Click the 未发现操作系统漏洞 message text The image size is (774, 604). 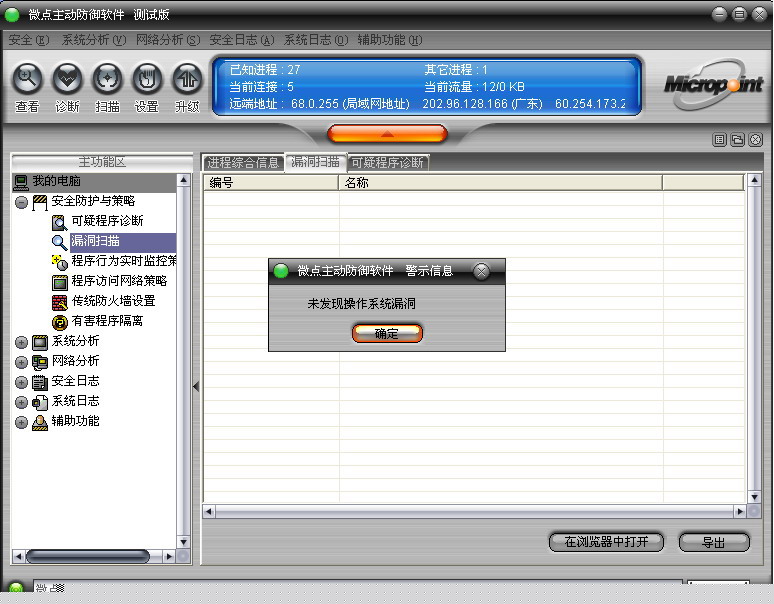361,303
